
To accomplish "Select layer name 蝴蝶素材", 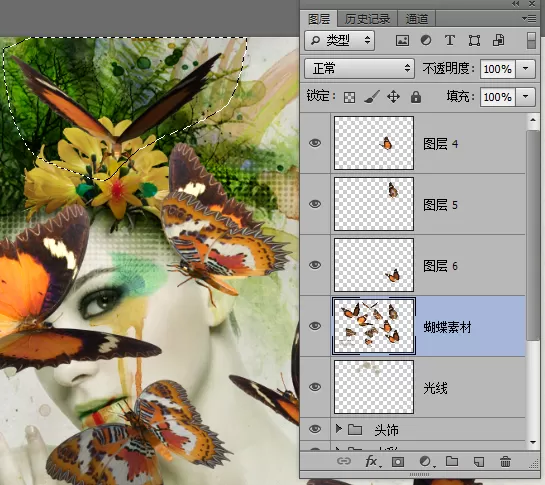I will pyautogui.click(x=447, y=327).
